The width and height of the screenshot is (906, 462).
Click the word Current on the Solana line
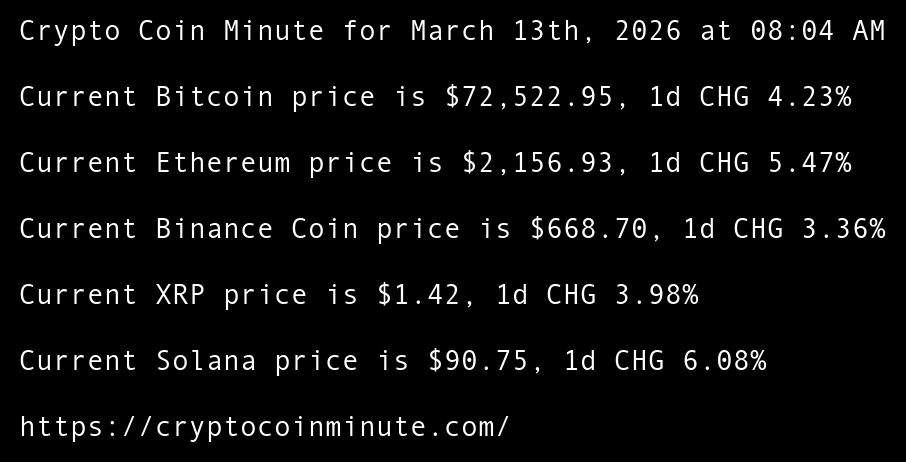78,361
